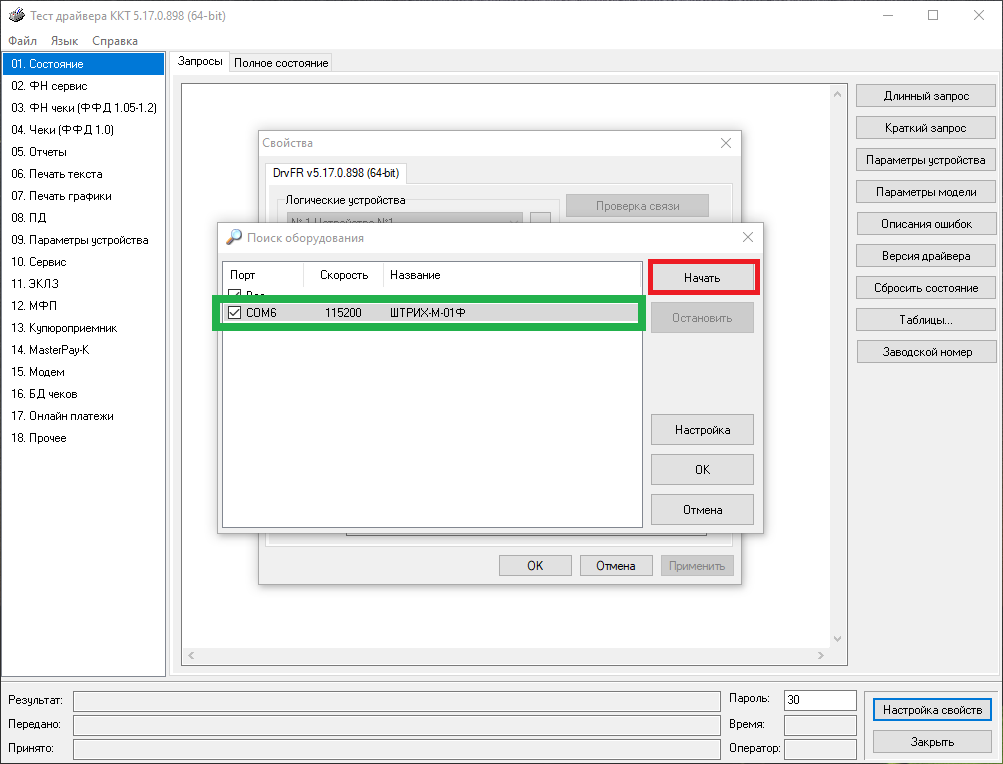Switch to the Полное состояние tab

[x=281, y=63]
